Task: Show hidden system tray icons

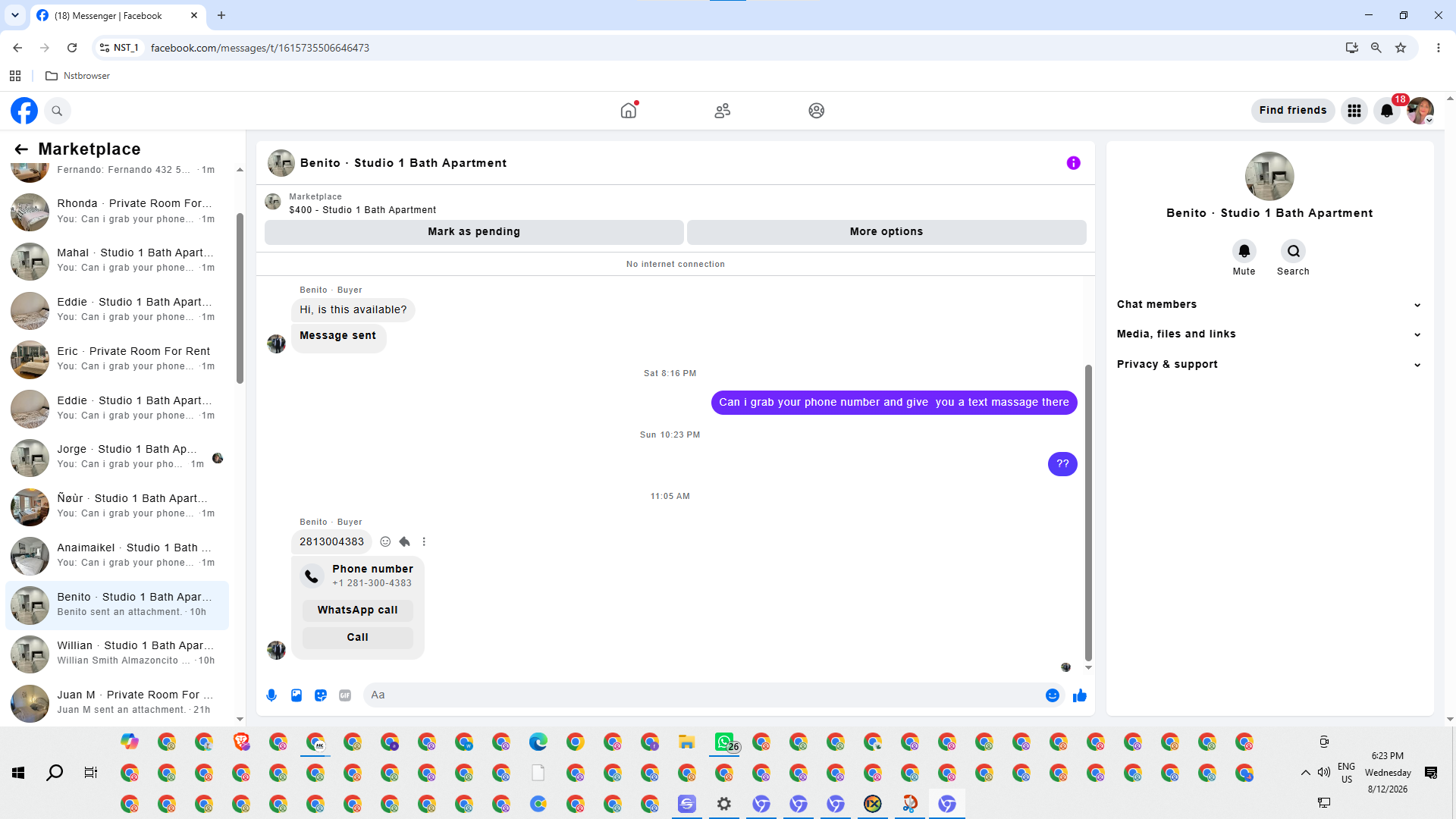Action: click(x=1306, y=773)
